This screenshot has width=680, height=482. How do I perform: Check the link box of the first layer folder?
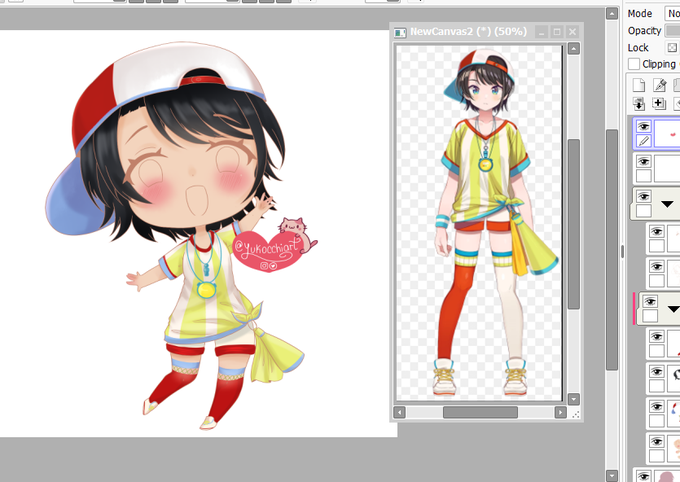[x=644, y=210]
